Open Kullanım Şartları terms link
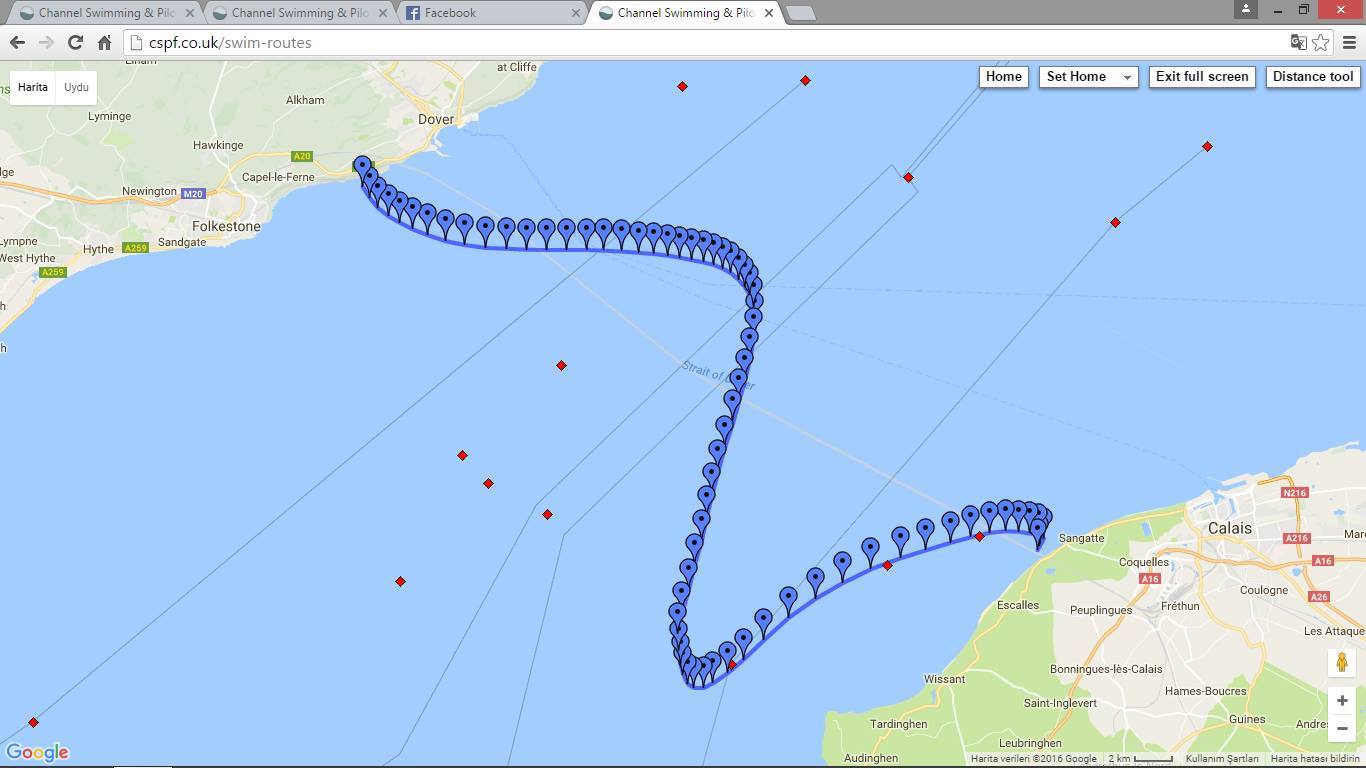Image resolution: width=1366 pixels, height=768 pixels. pos(1221,759)
